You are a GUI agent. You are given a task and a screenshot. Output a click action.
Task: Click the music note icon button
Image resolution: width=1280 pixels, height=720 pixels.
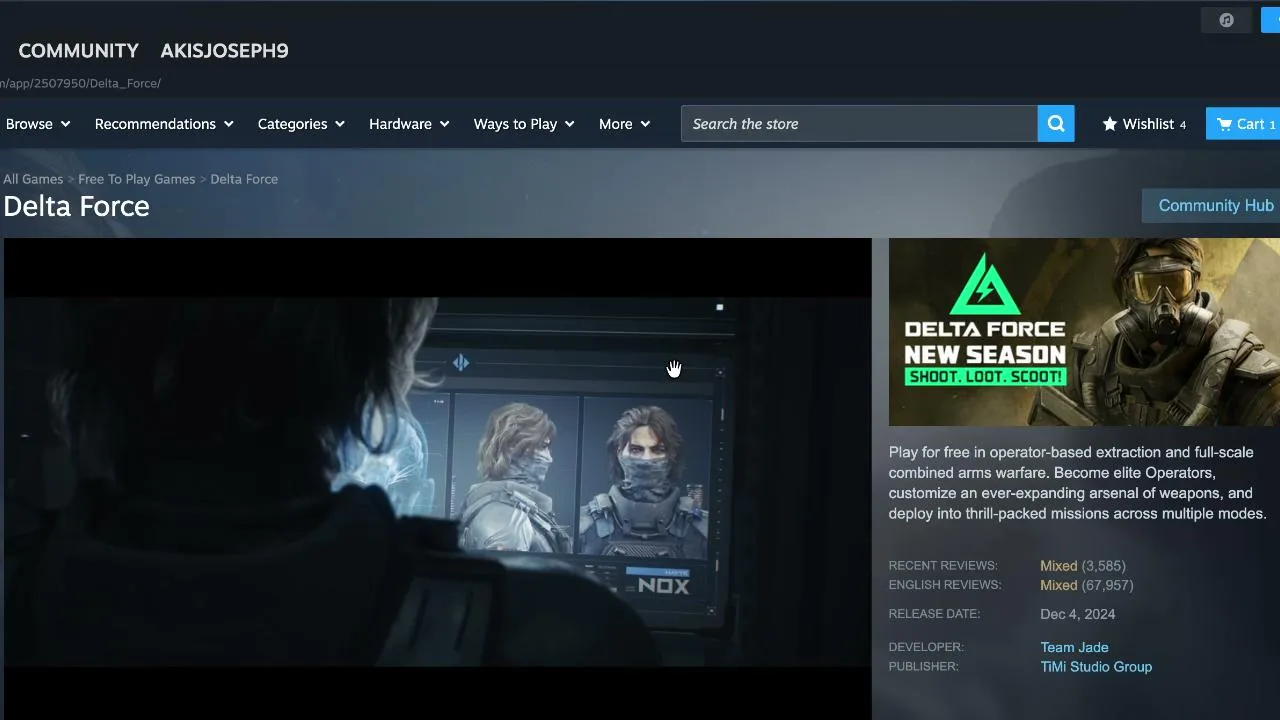tap(1227, 20)
